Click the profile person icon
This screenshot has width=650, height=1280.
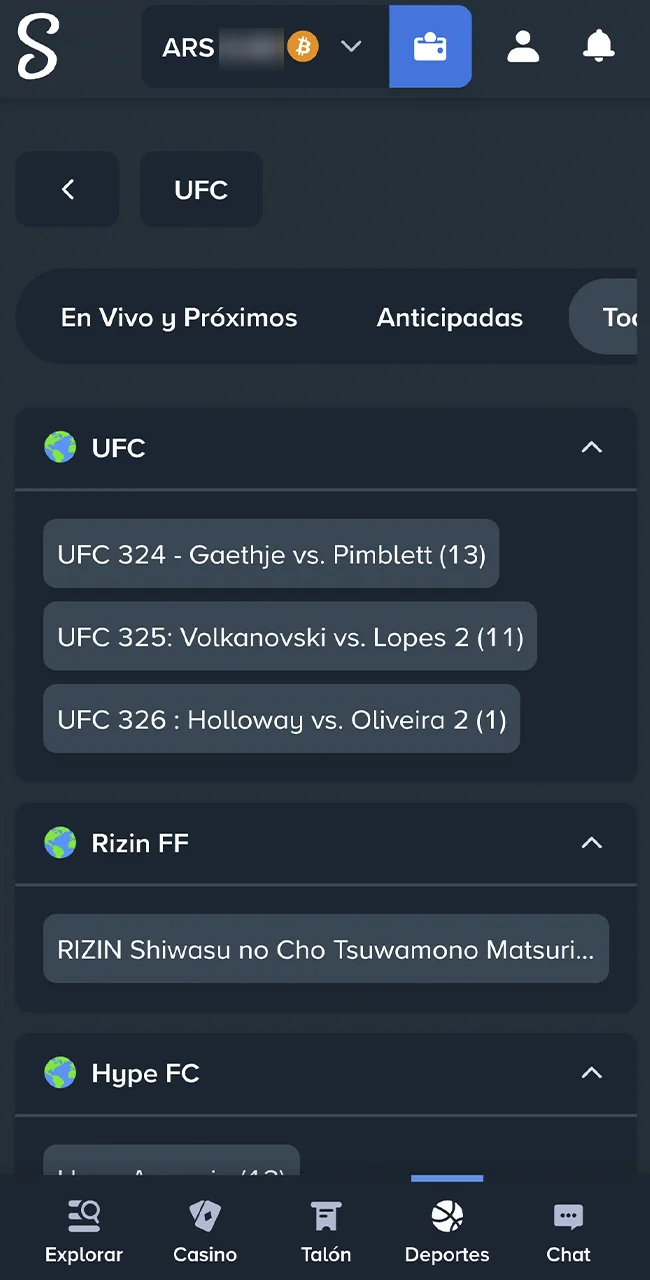point(523,46)
